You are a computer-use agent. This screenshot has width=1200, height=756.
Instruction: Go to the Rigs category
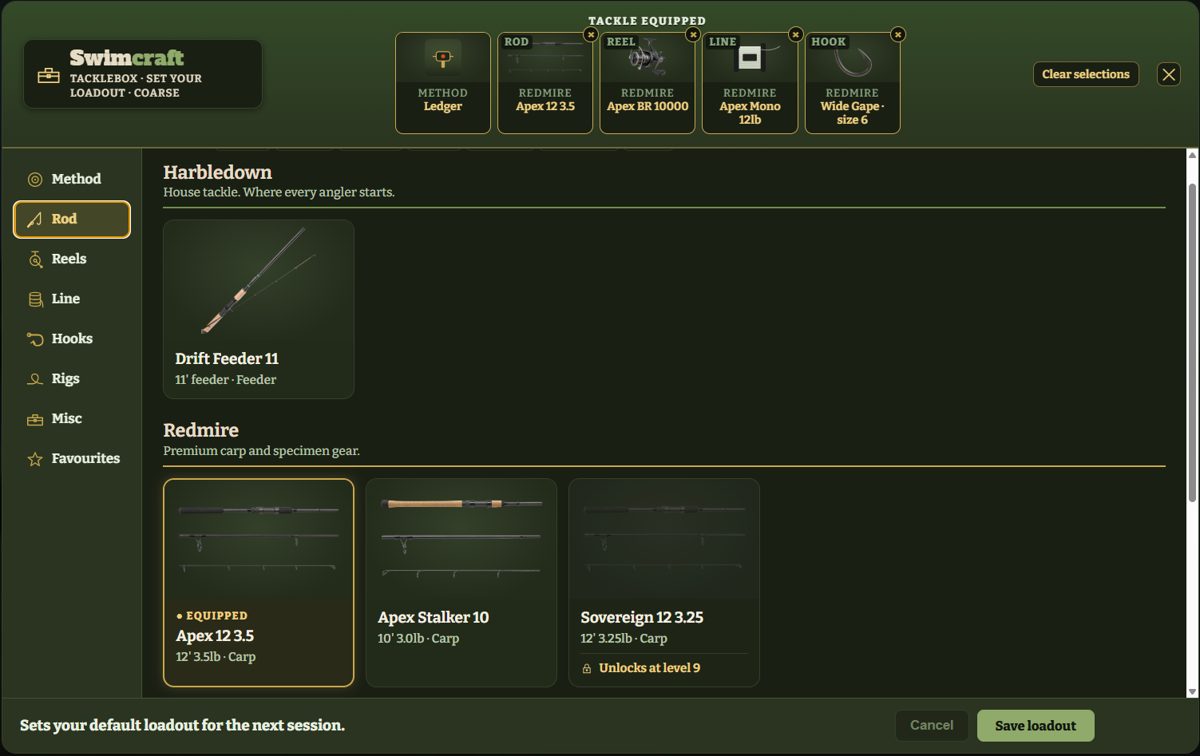72,379
